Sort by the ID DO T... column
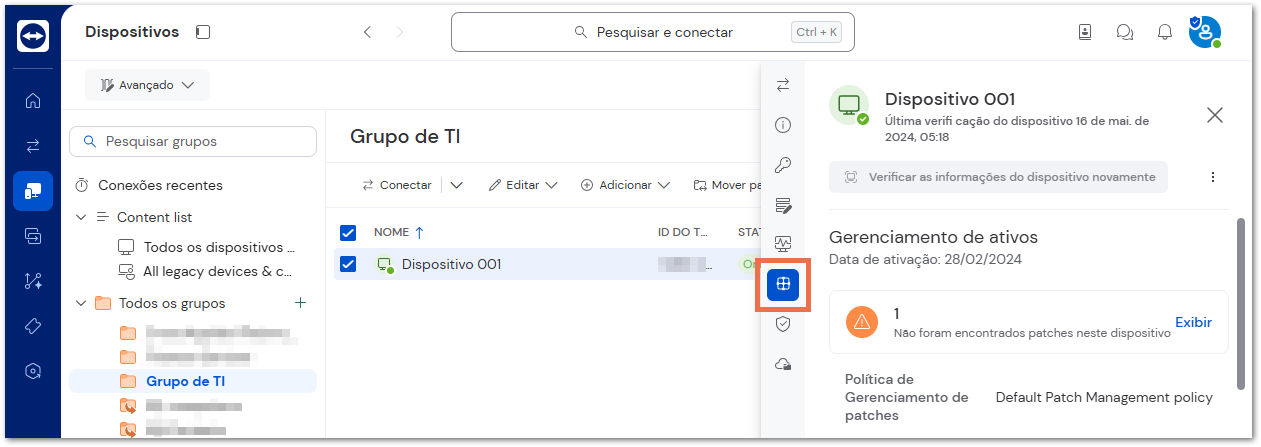 pyautogui.click(x=683, y=232)
